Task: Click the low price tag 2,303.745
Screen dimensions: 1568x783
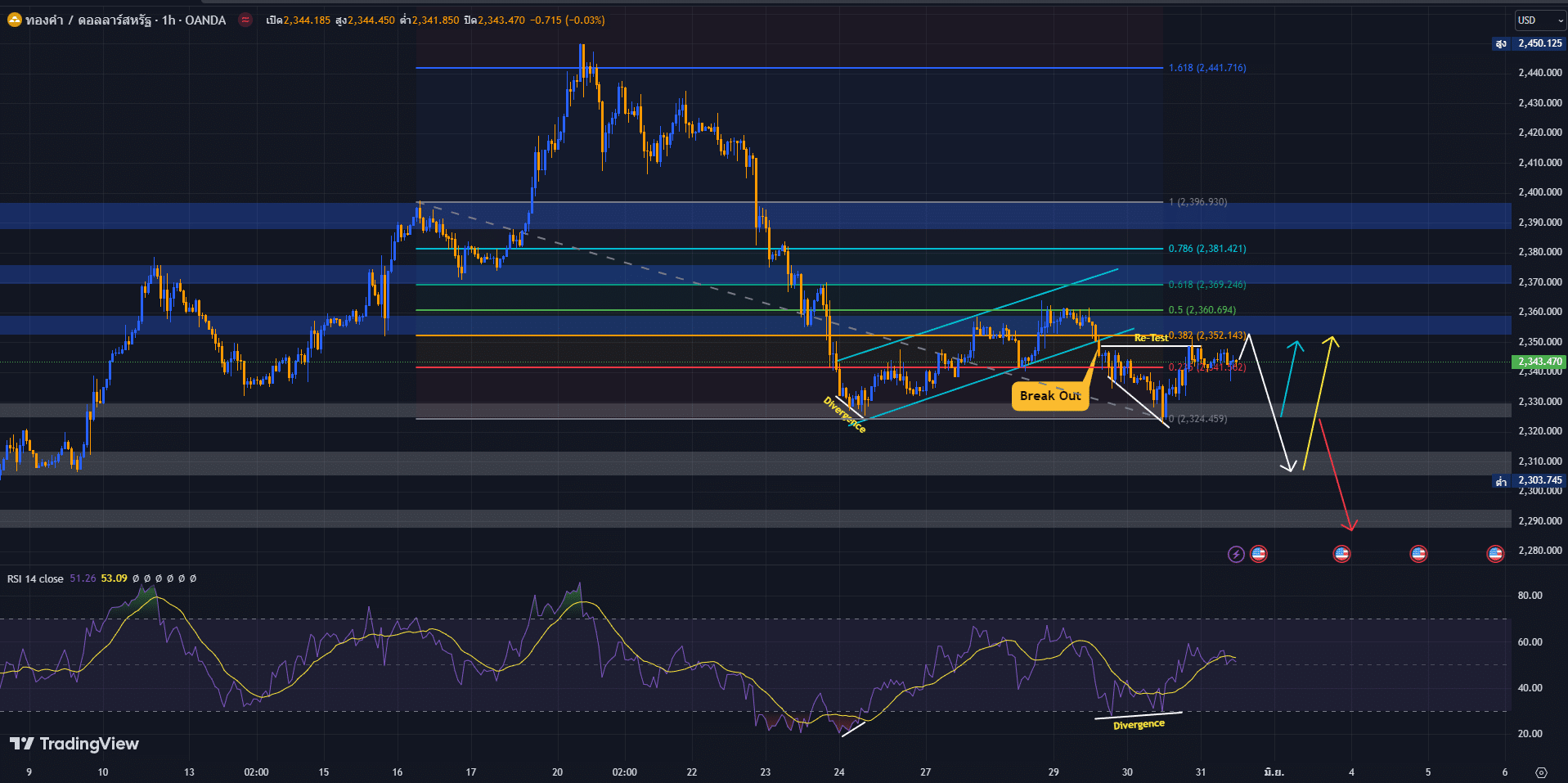Action: (x=1540, y=480)
